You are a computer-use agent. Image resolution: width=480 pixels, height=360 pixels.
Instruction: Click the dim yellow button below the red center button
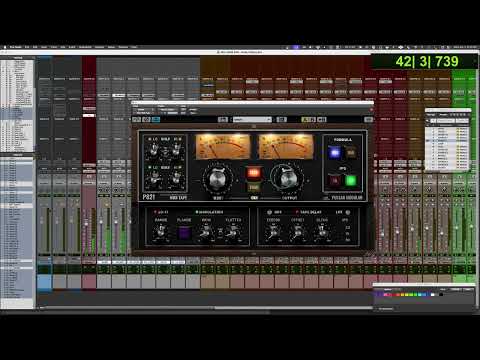(253, 187)
